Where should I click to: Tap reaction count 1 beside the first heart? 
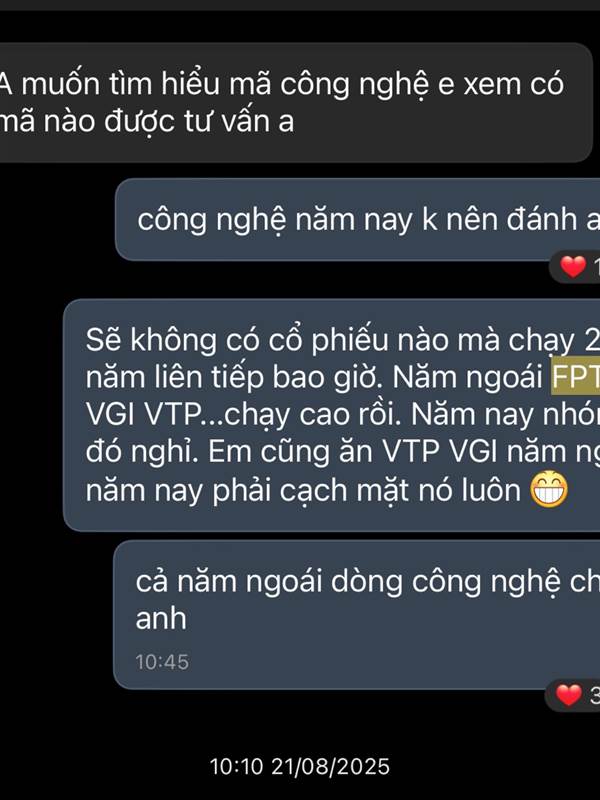(595, 267)
